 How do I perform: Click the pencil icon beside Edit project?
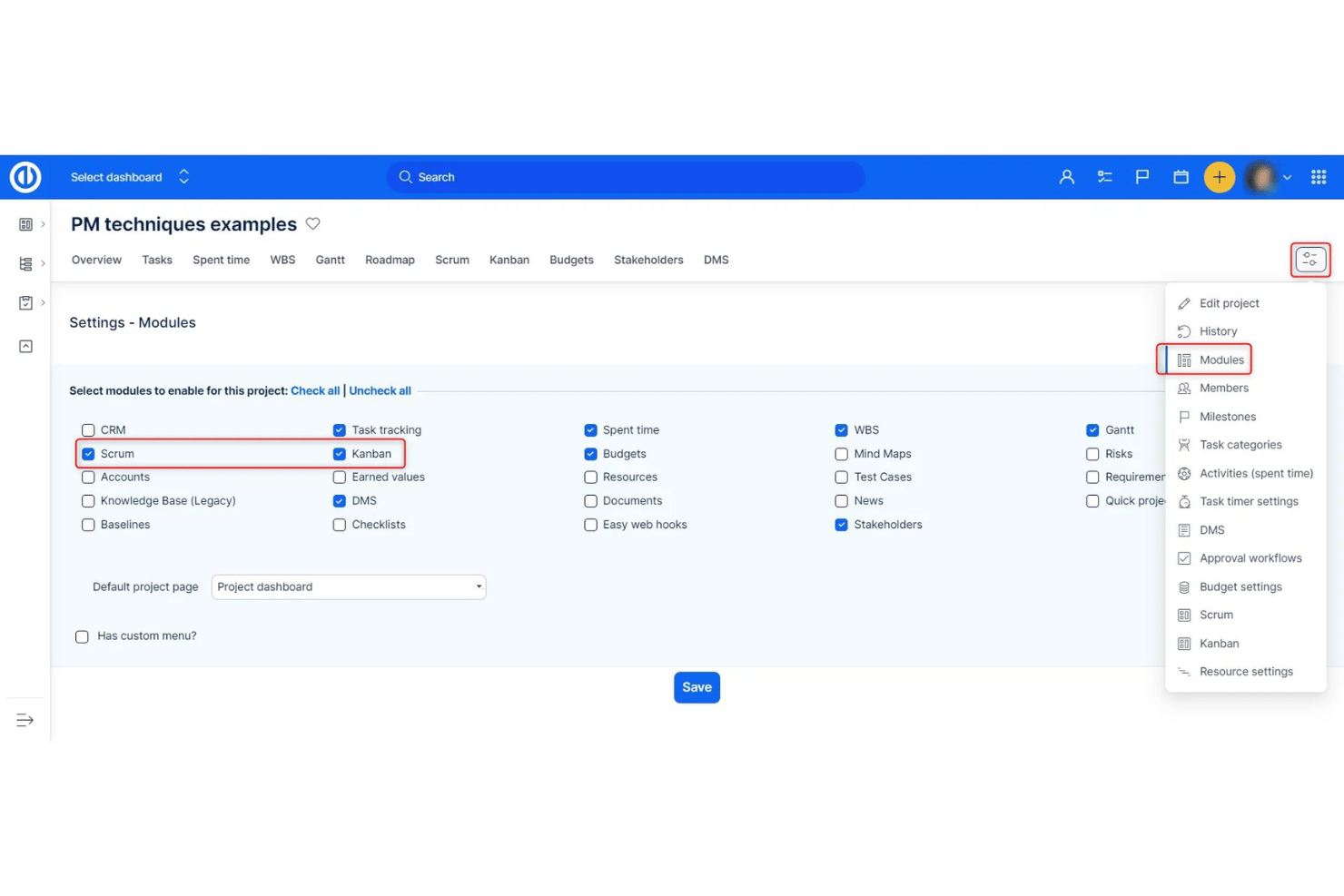coord(1184,303)
